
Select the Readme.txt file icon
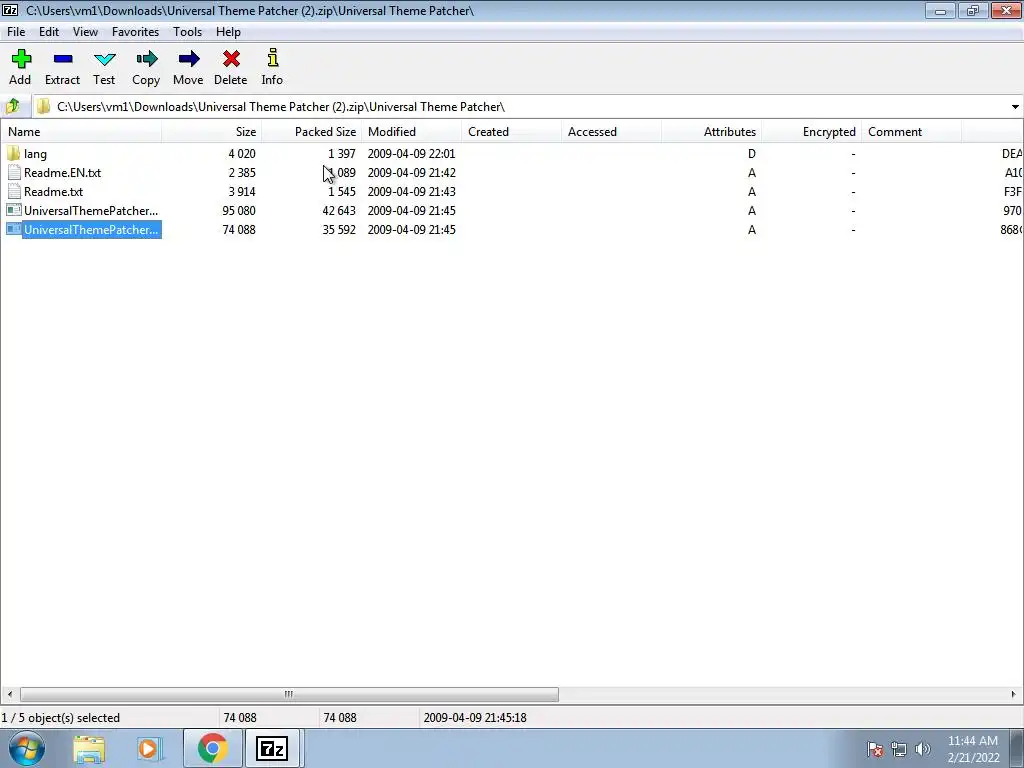pyautogui.click(x=14, y=191)
